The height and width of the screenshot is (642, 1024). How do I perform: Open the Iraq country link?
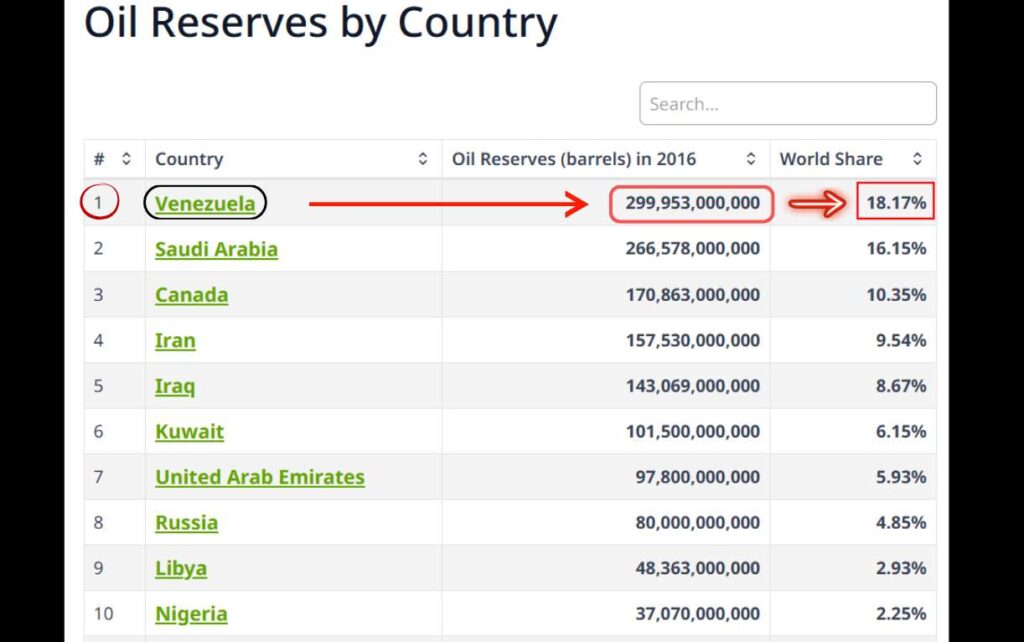pos(175,386)
